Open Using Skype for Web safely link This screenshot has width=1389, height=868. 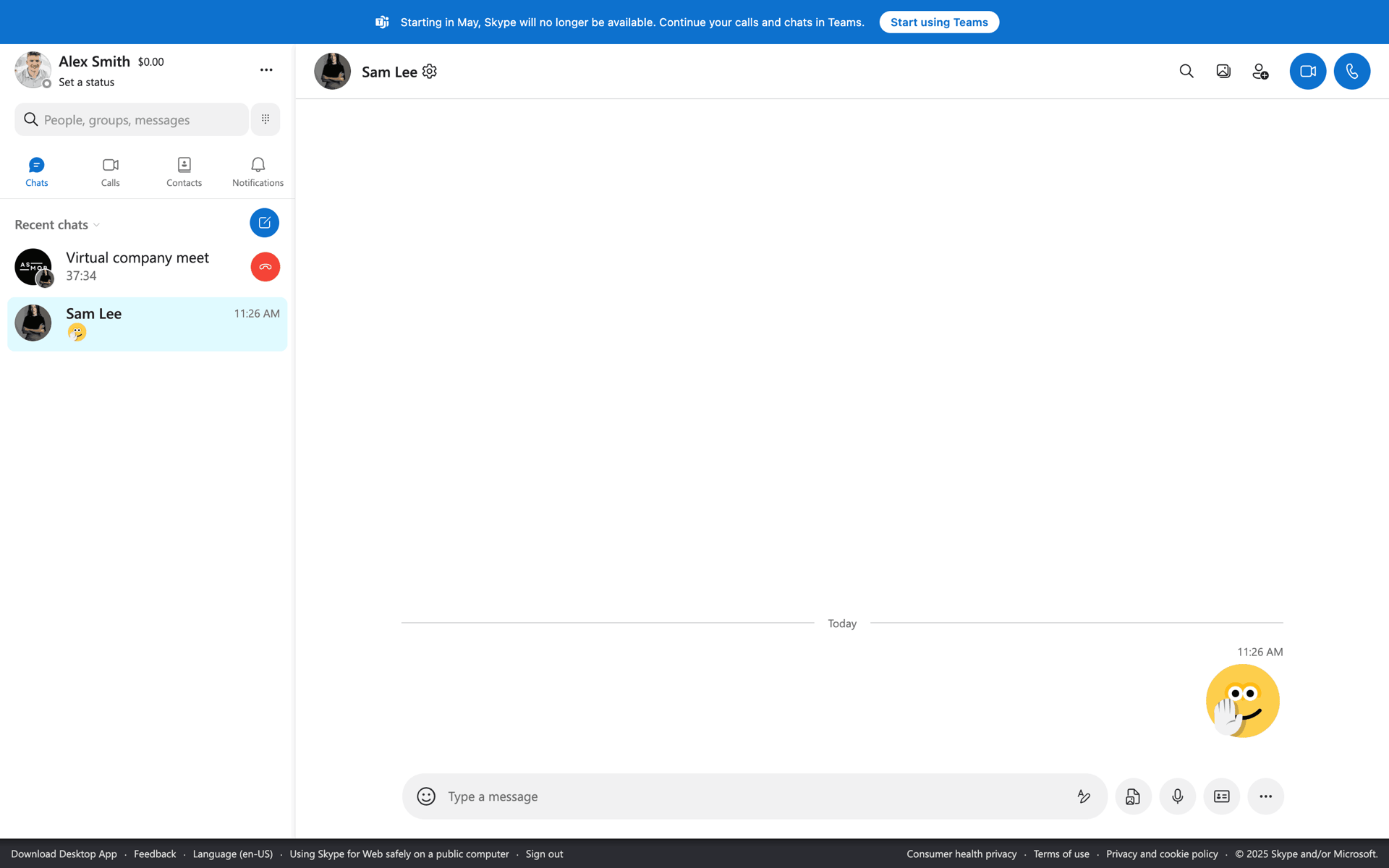(x=399, y=854)
